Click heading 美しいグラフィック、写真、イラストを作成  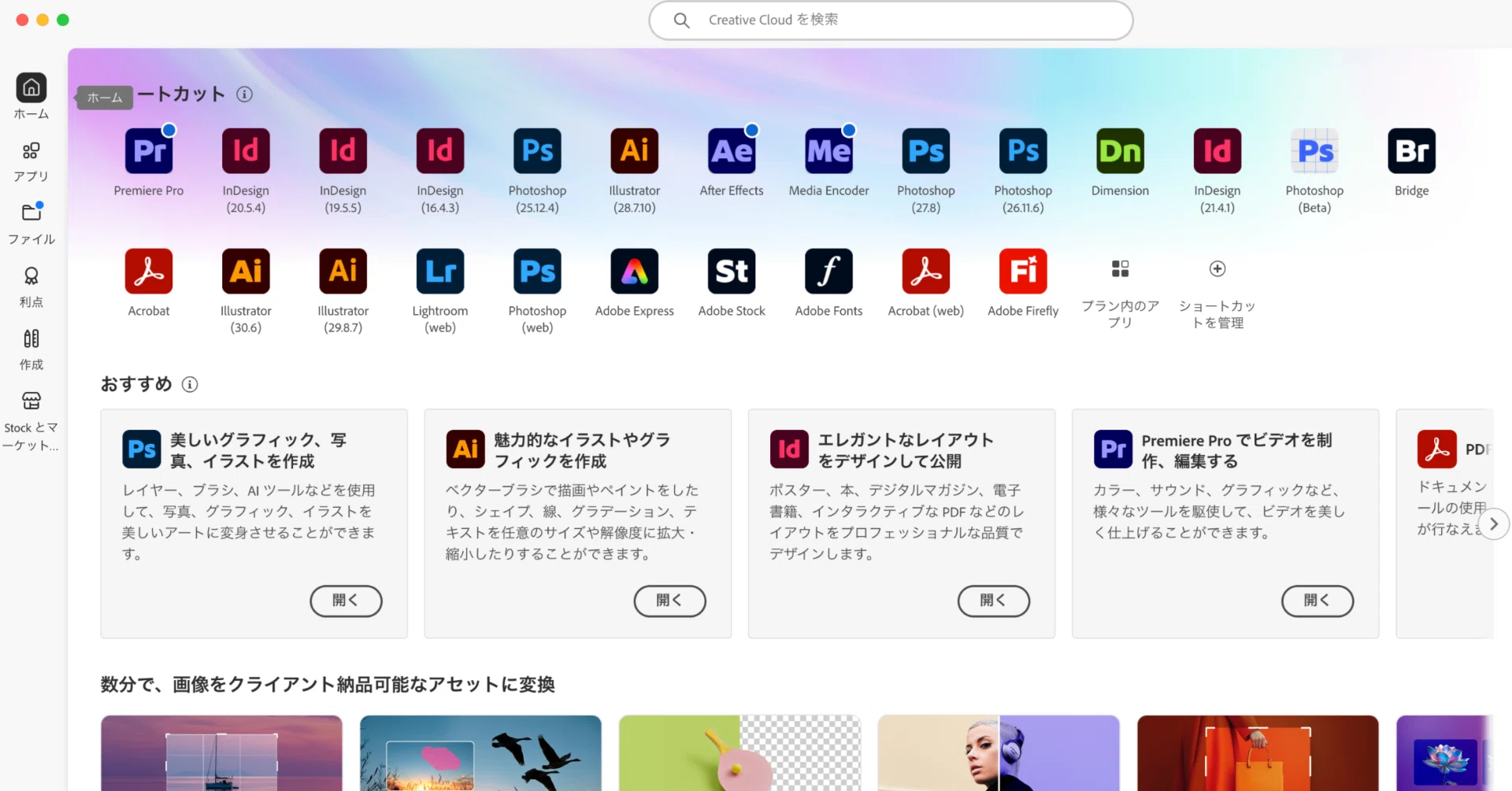click(258, 450)
